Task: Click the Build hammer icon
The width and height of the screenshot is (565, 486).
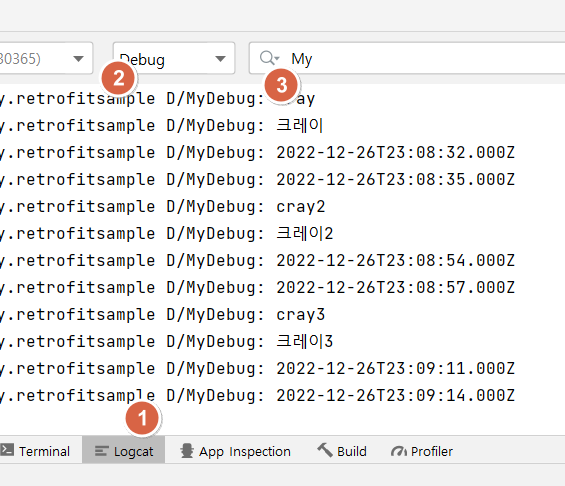Action: pyautogui.click(x=325, y=450)
